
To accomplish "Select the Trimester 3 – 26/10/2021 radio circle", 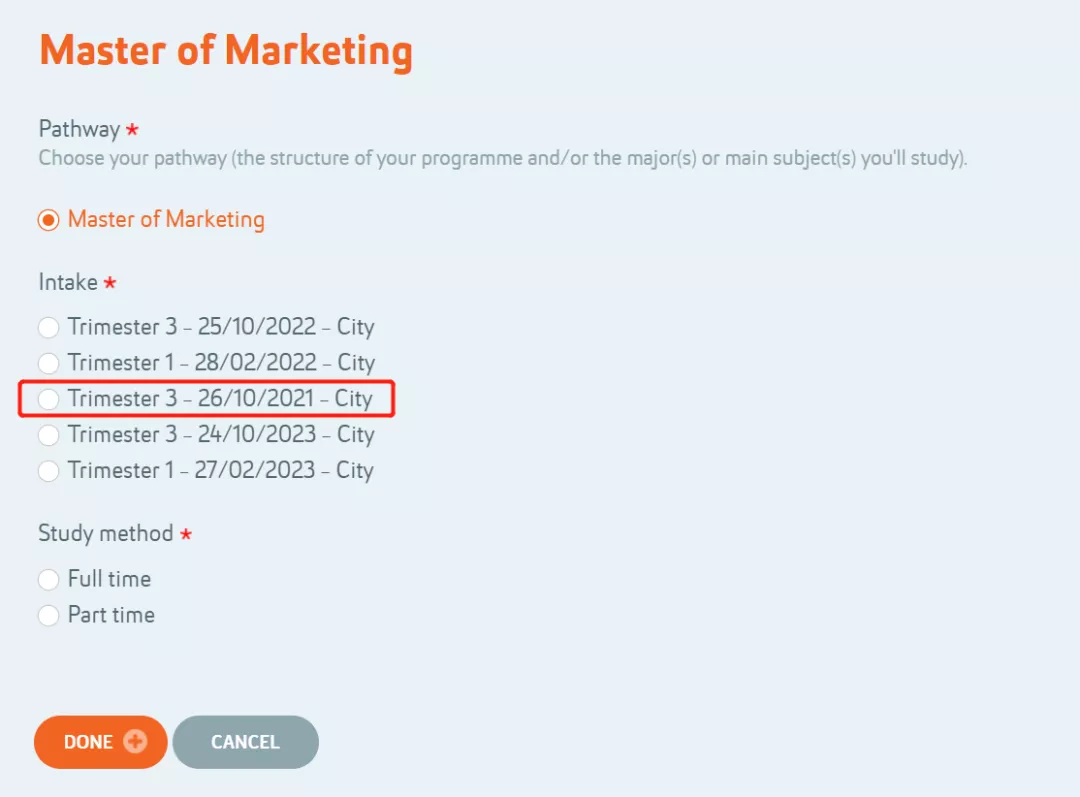I will pyautogui.click(x=48, y=399).
